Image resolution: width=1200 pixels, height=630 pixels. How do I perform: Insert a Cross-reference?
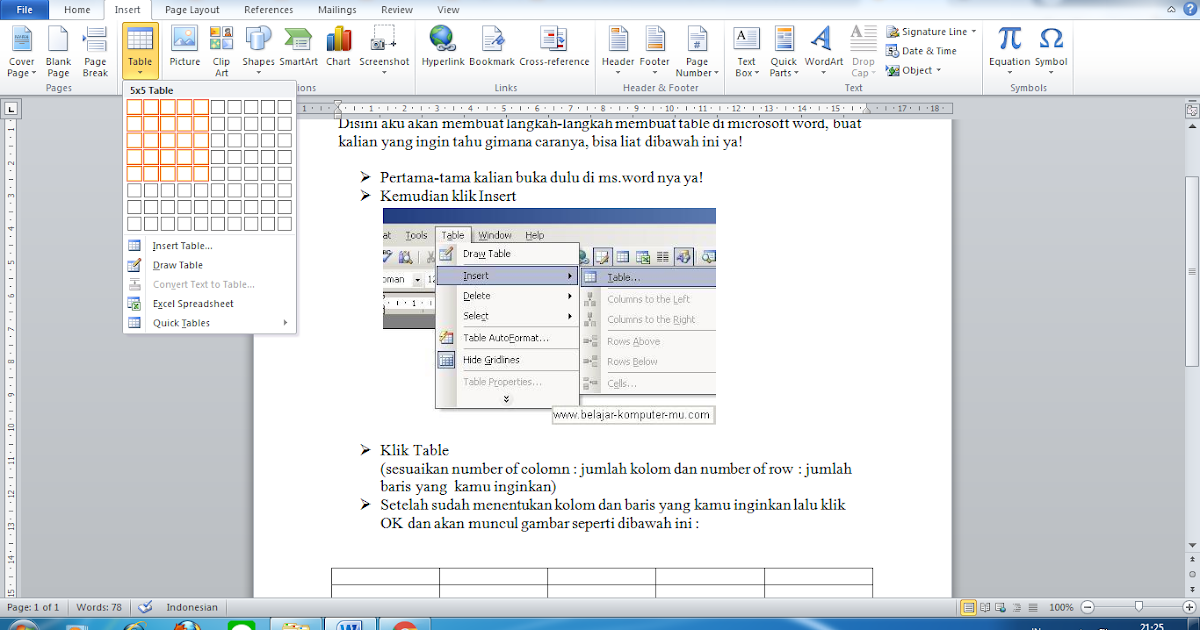pyautogui.click(x=554, y=45)
